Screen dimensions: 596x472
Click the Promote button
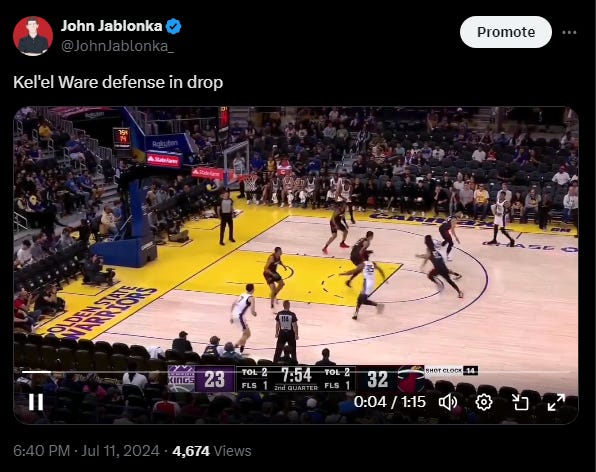[506, 32]
